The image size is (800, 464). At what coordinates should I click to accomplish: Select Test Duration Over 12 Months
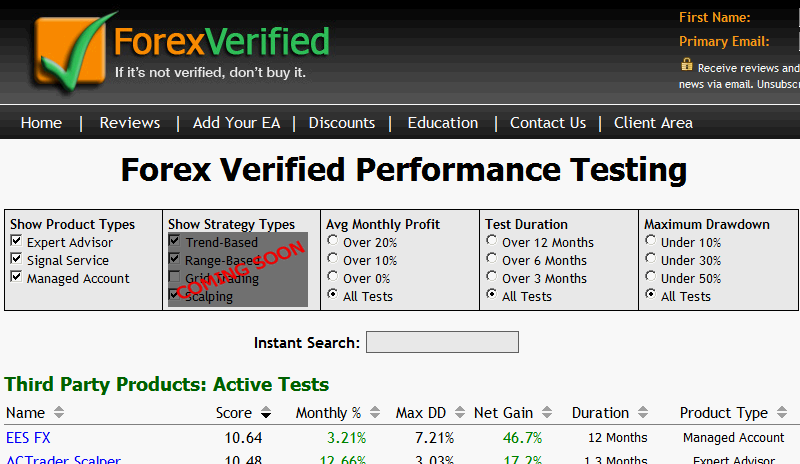[x=491, y=240]
